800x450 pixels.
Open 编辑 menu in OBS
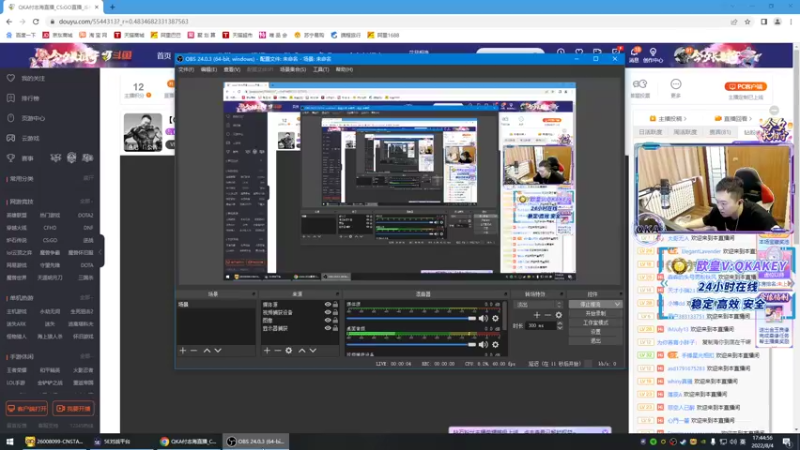pos(209,69)
